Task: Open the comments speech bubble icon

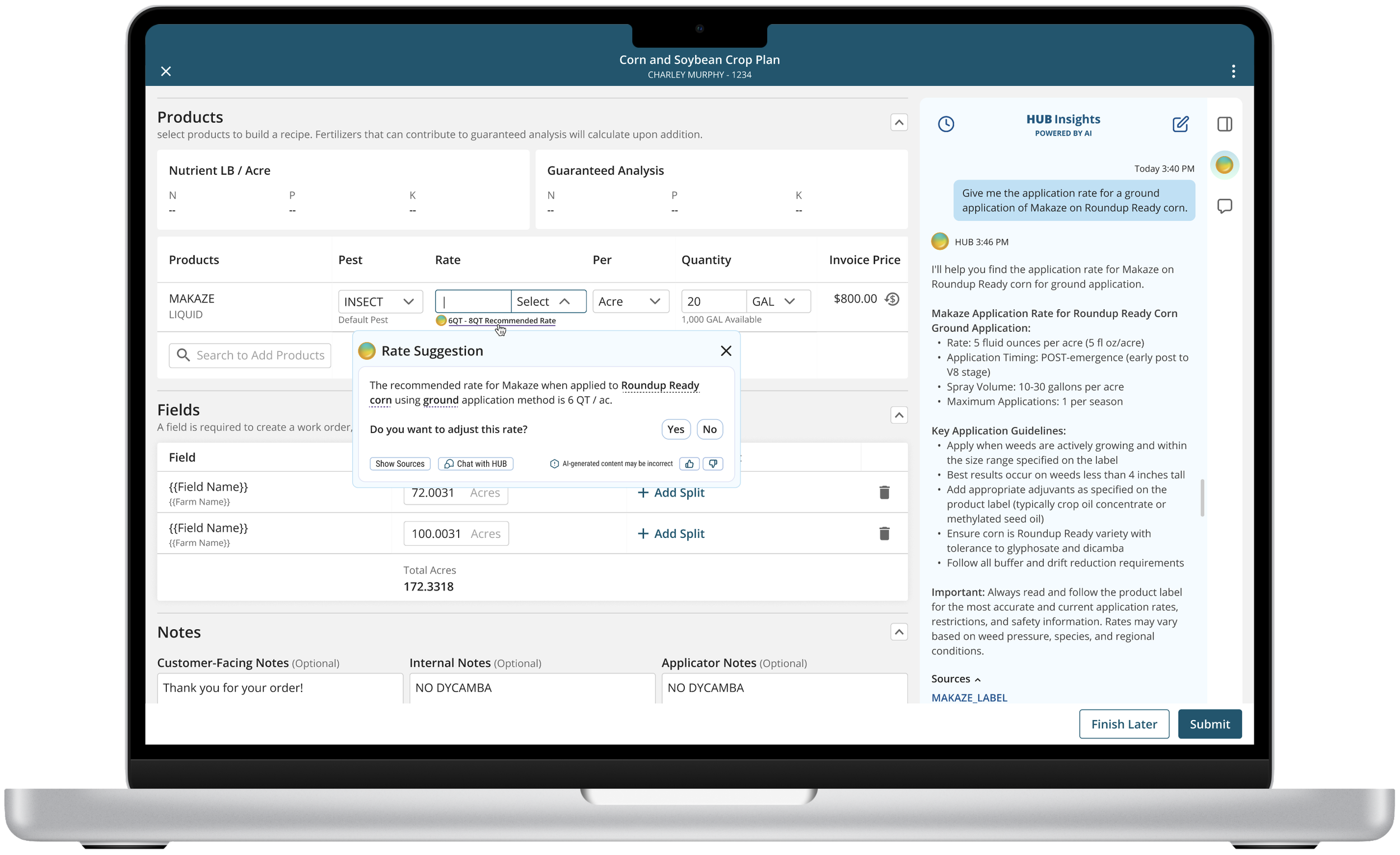Action: [x=1224, y=206]
